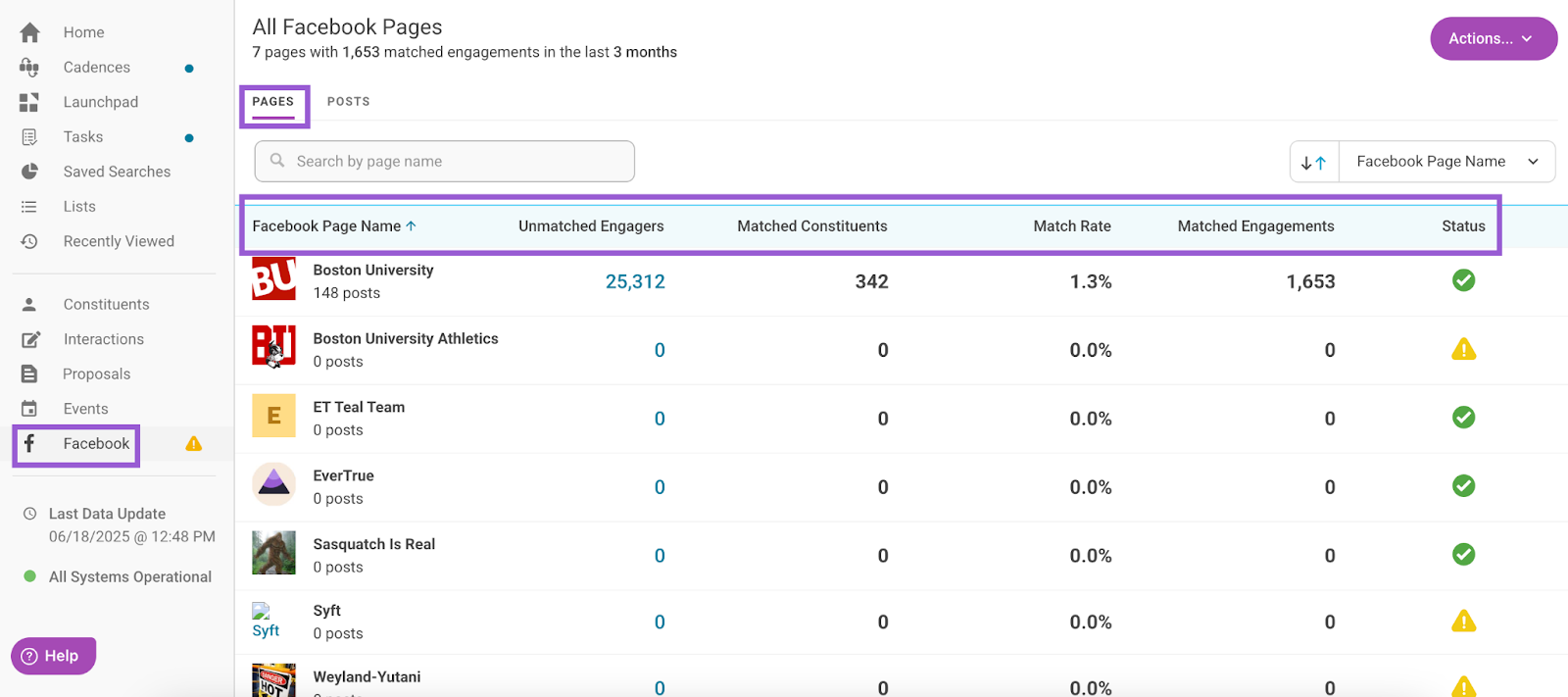Click the Status column header
Image resolution: width=1568 pixels, height=697 pixels.
click(1464, 226)
